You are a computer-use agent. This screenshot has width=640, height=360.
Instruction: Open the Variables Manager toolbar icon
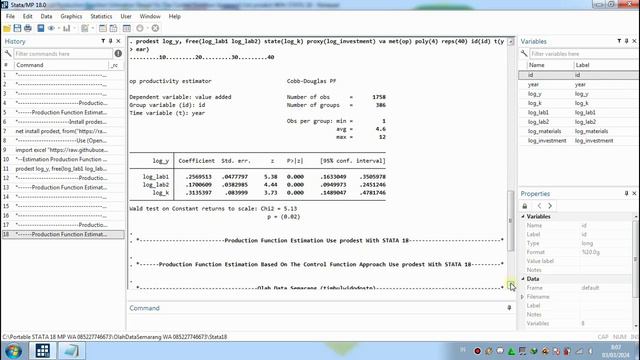tap(127, 28)
